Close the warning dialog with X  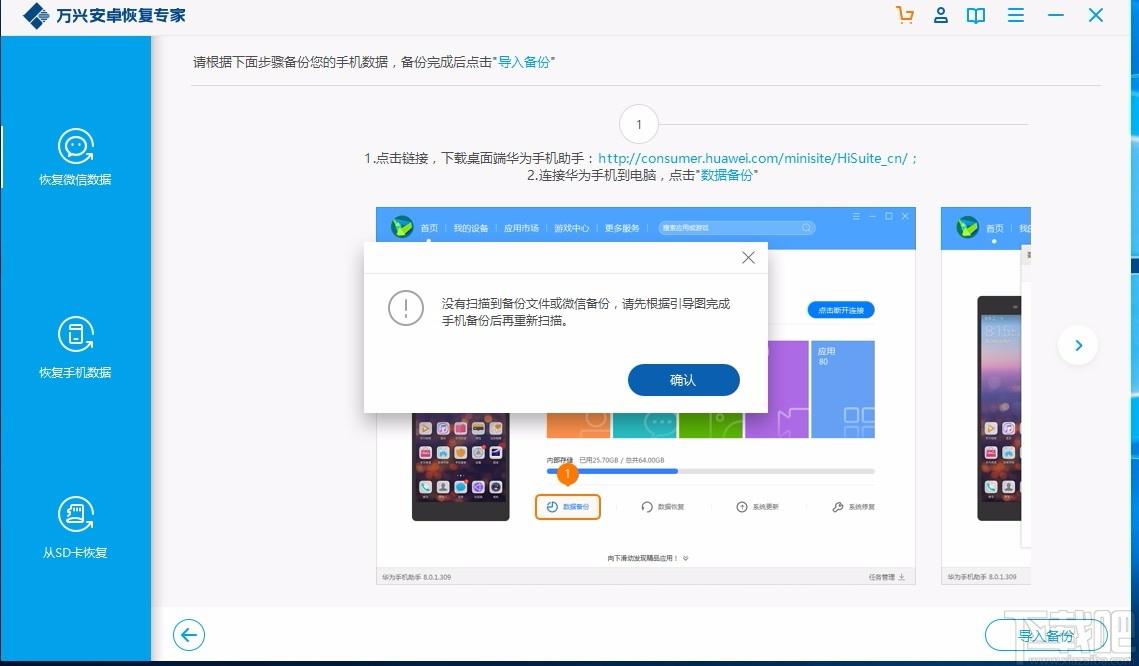[x=748, y=258]
